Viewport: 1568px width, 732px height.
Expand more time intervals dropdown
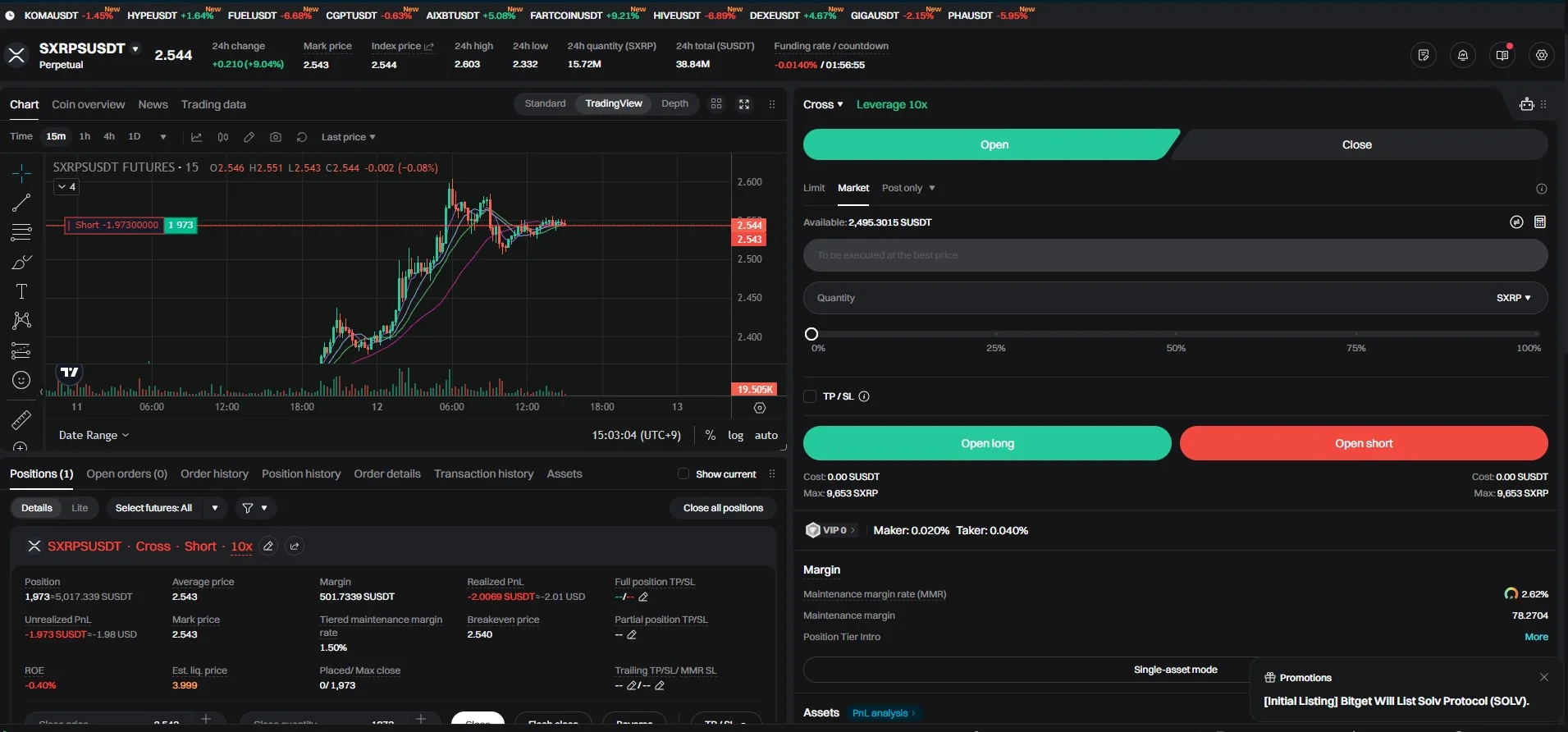tap(163, 137)
